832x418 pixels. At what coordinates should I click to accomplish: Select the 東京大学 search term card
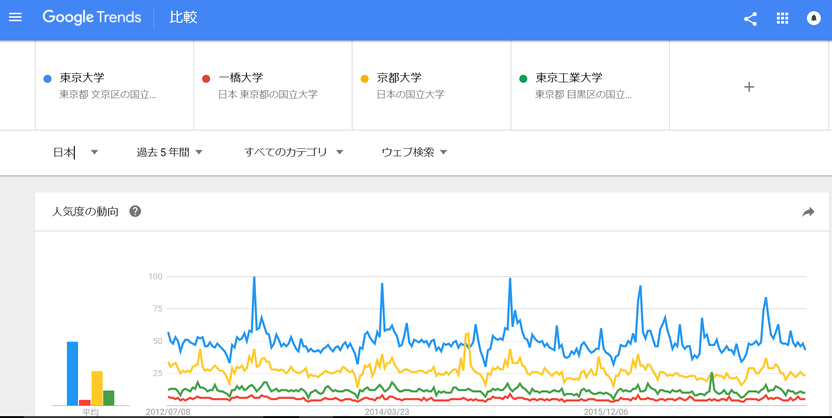coord(115,86)
